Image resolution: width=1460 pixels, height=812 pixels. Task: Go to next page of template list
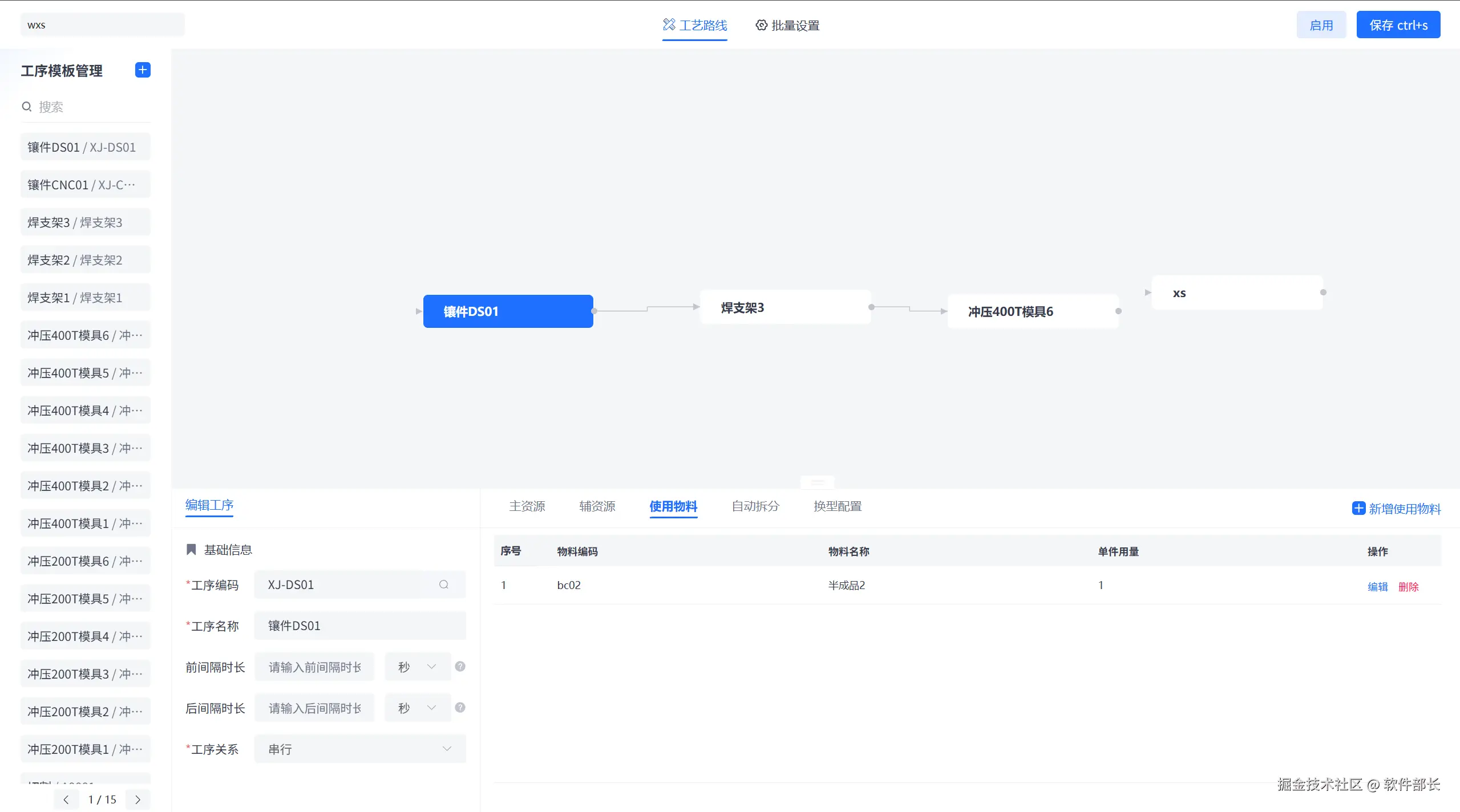(x=137, y=799)
